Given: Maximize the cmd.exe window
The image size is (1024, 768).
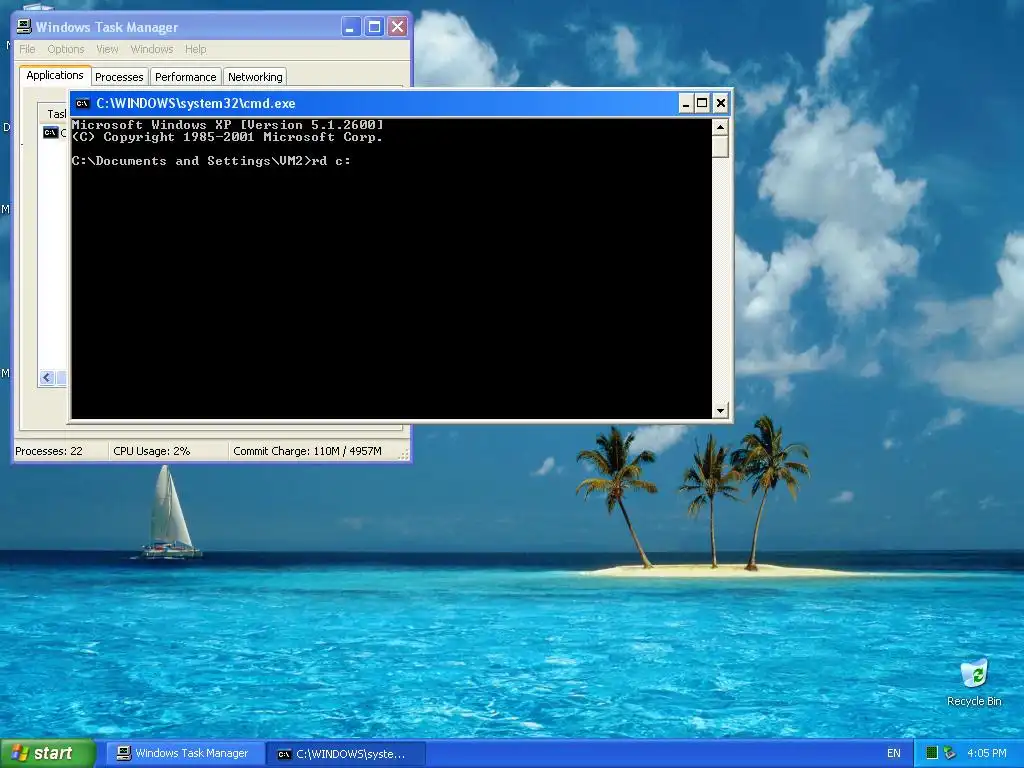Looking at the screenshot, I should (702, 103).
